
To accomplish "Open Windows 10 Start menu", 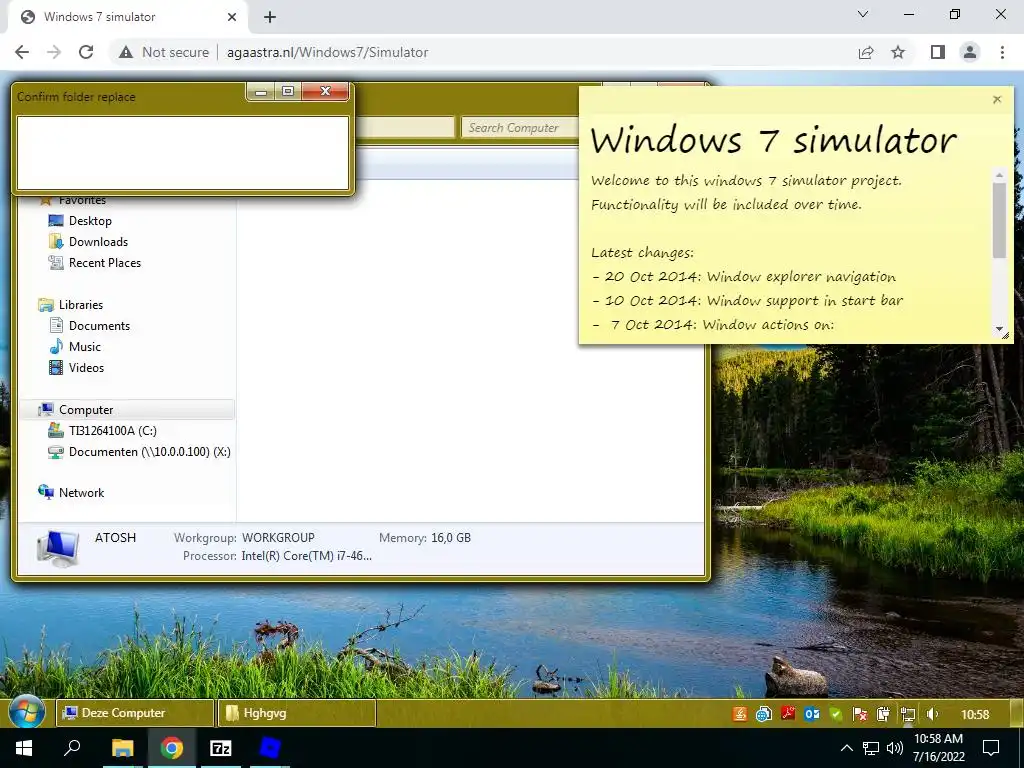I will coord(24,748).
